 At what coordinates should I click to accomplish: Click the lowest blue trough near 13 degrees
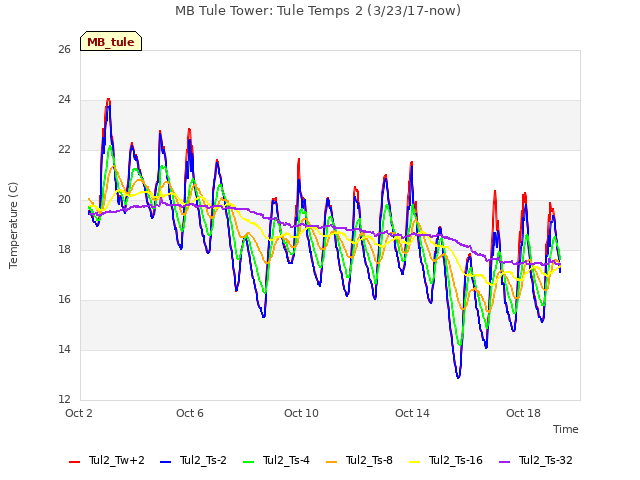458,376
